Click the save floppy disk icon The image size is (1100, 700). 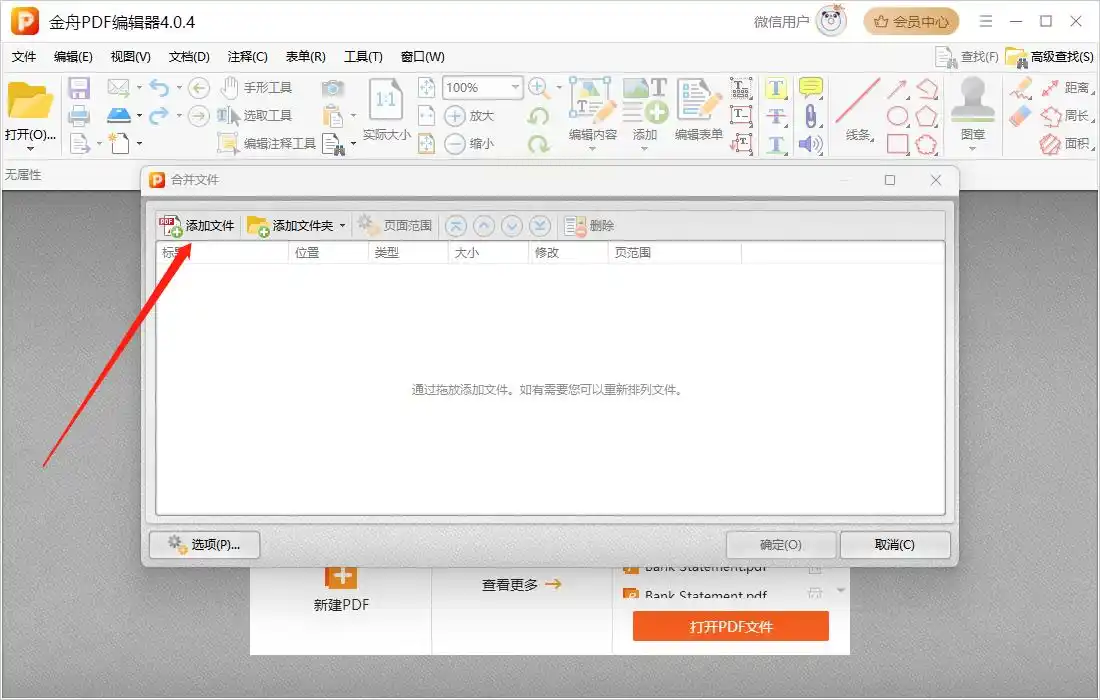[79, 88]
